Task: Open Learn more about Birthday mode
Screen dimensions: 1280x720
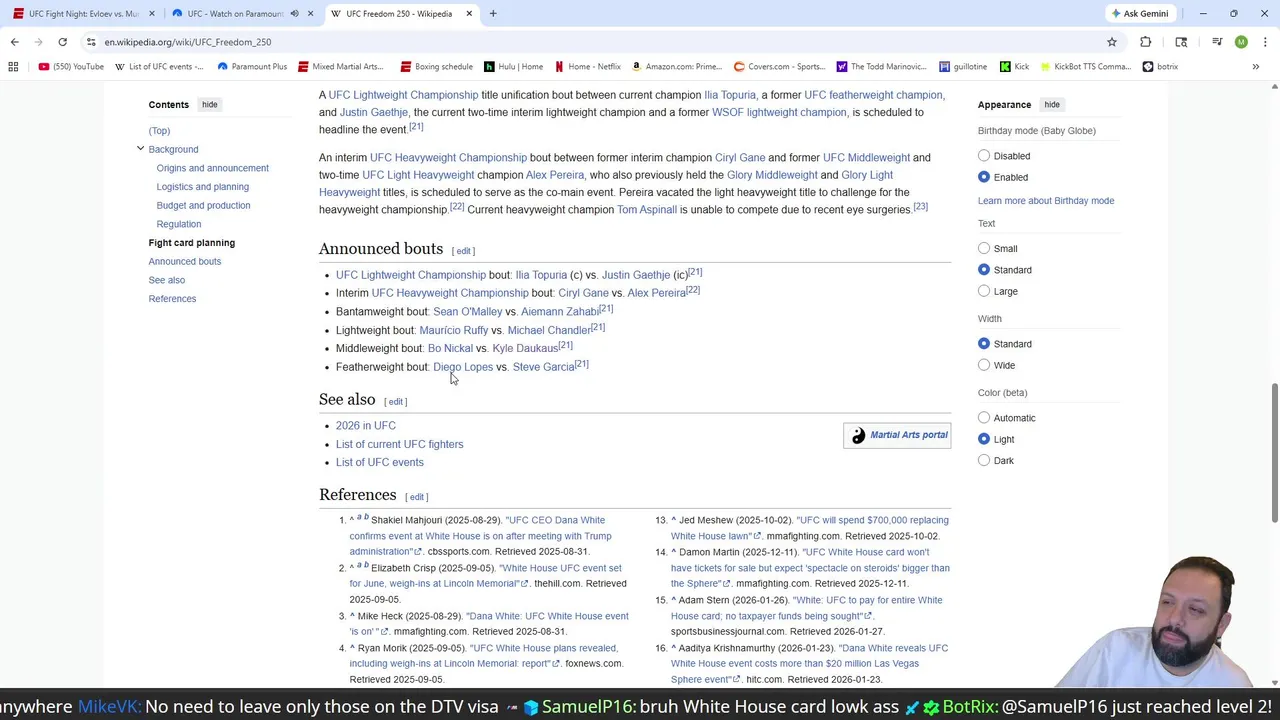Action: click(1046, 201)
